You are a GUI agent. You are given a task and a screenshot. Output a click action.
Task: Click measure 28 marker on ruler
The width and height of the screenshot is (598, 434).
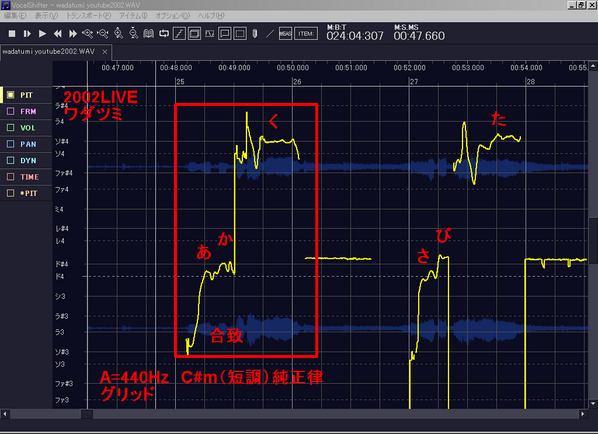point(530,82)
